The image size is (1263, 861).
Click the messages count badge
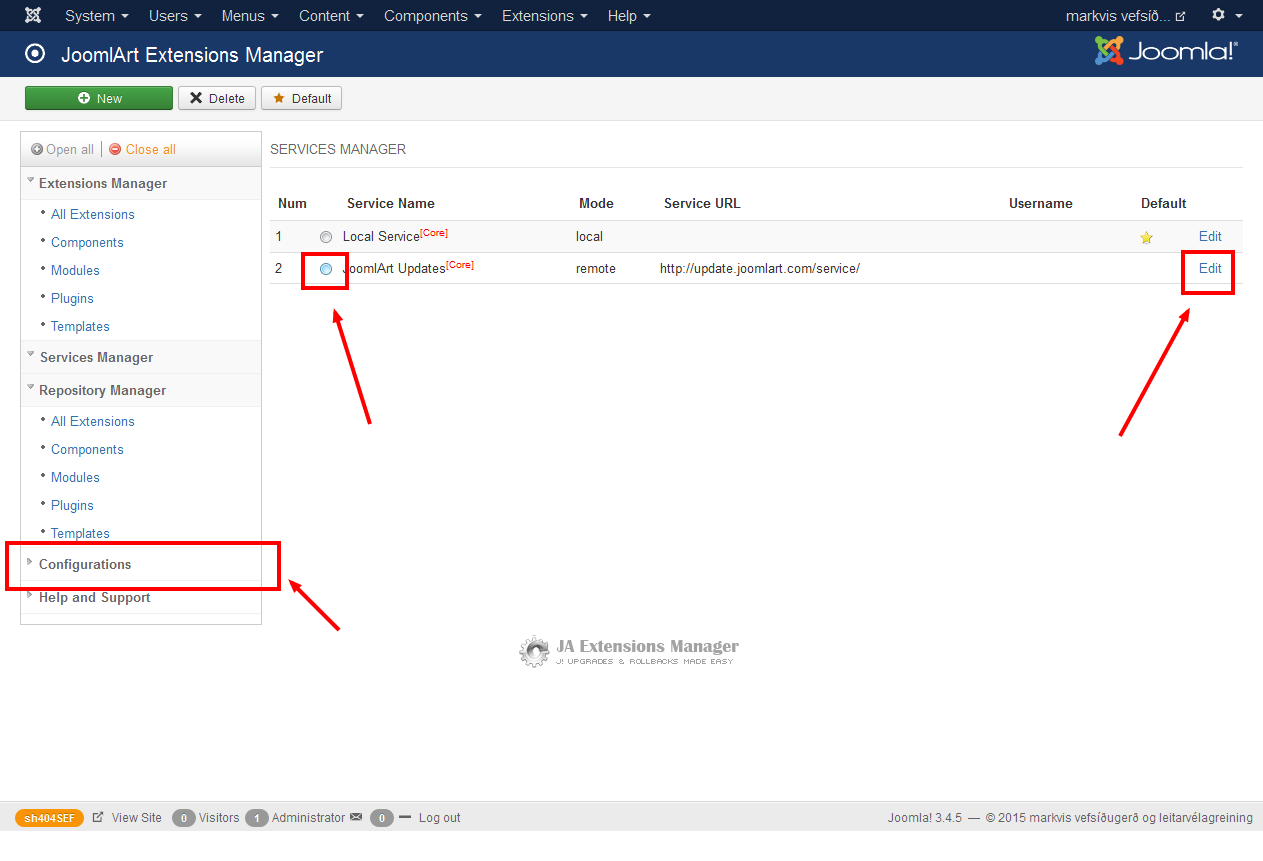pyautogui.click(x=381, y=818)
